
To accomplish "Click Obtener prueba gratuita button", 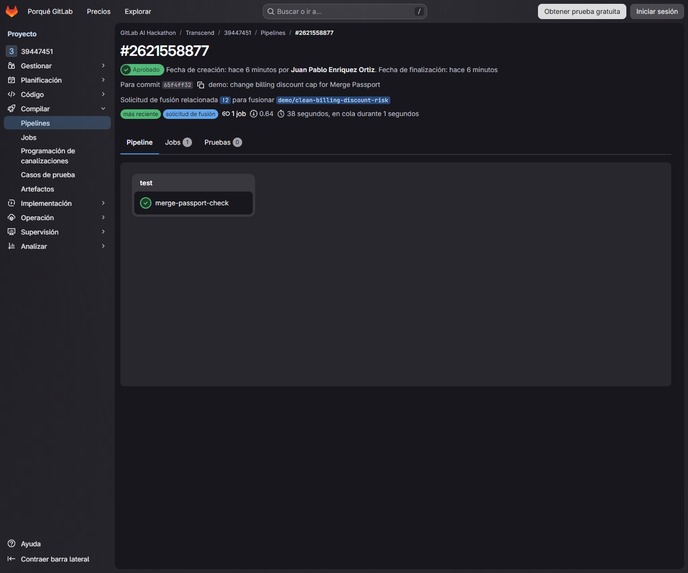I will point(582,11).
